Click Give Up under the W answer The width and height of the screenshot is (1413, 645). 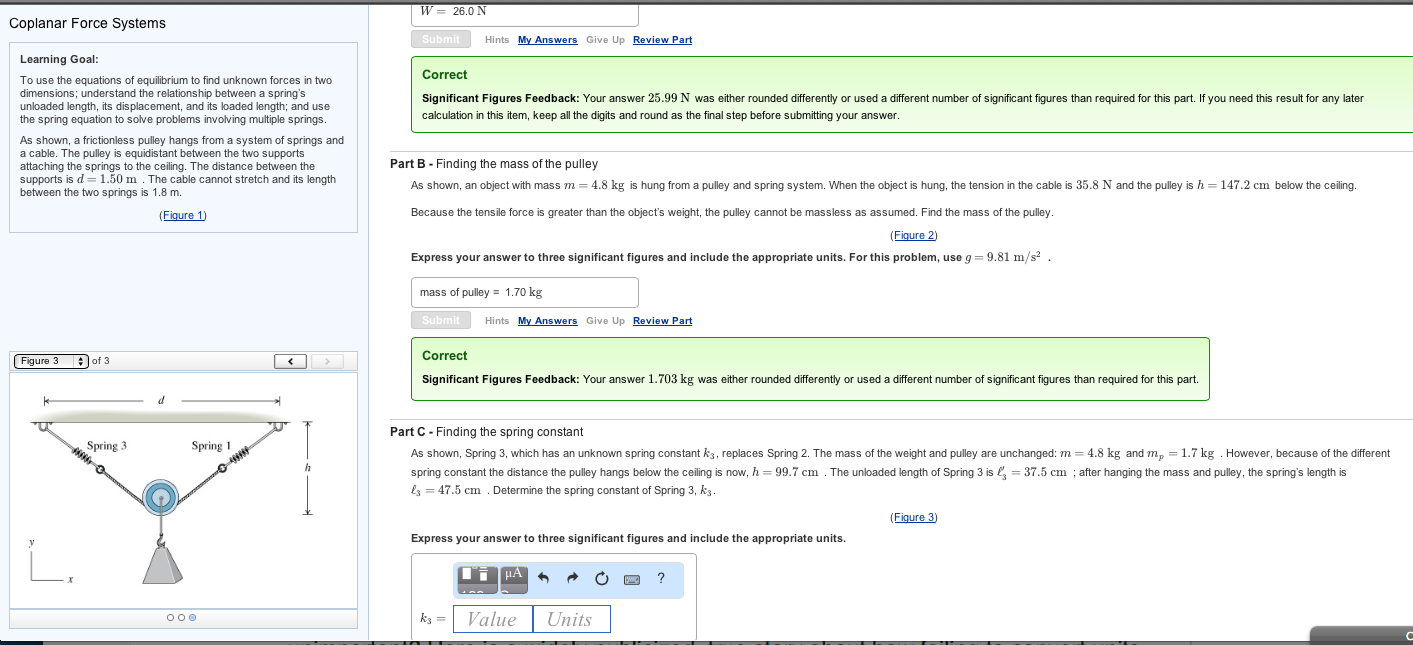(605, 40)
